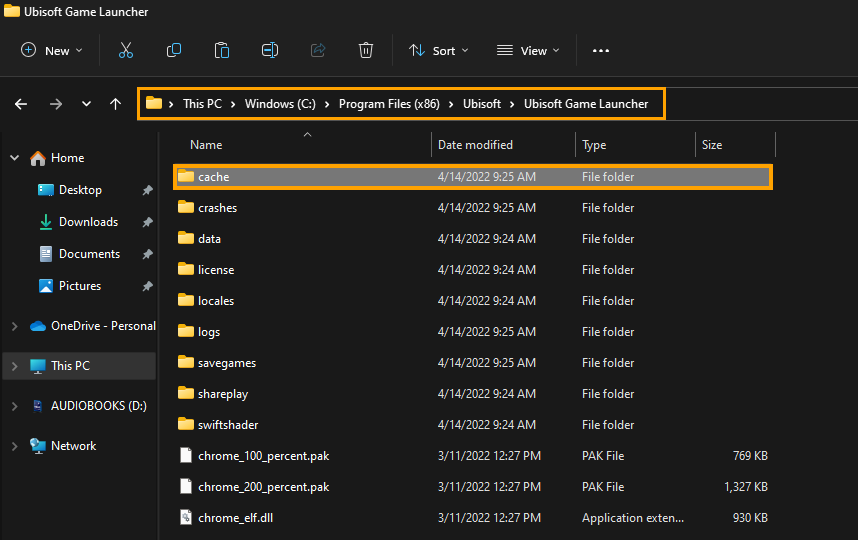Click This PC in the address breadcrumb
This screenshot has height=540, width=858.
point(202,103)
